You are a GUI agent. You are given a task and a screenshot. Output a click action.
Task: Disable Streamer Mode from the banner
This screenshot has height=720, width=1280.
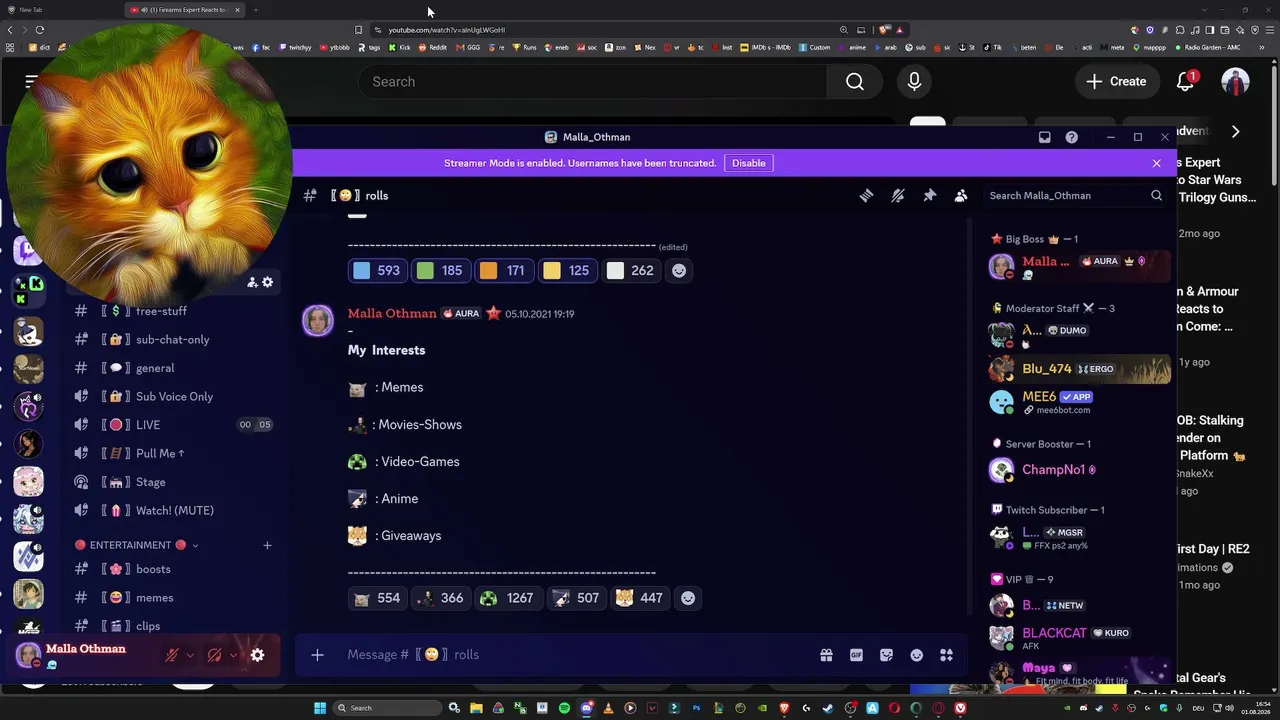point(748,163)
